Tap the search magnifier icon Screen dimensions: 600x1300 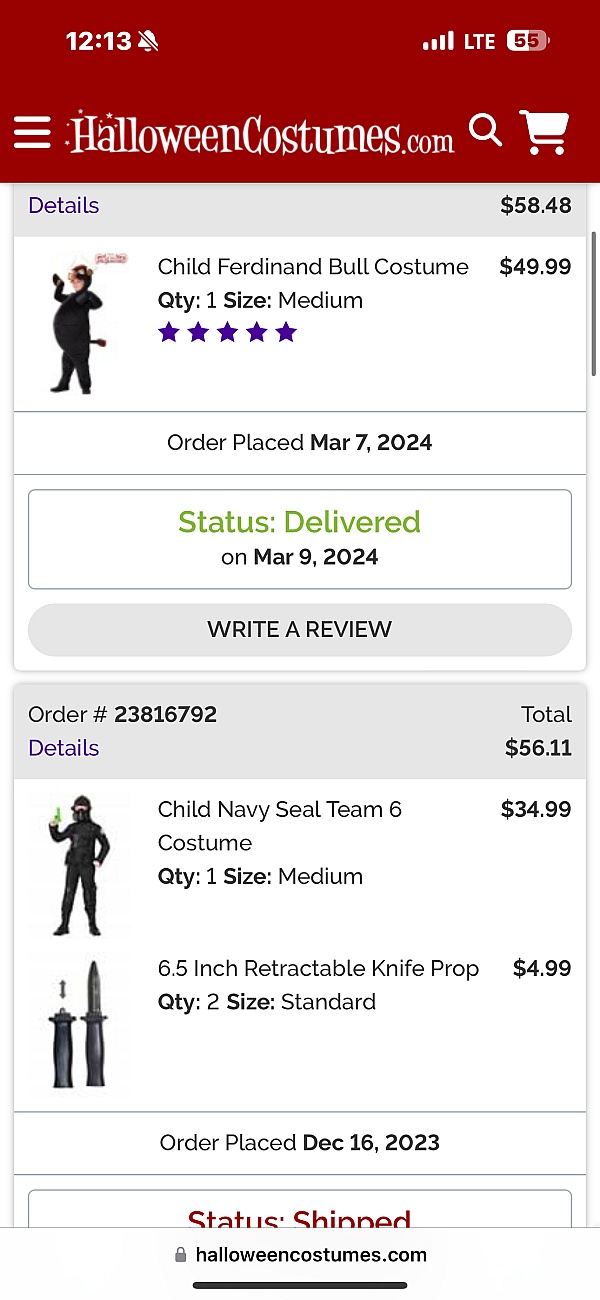485,130
